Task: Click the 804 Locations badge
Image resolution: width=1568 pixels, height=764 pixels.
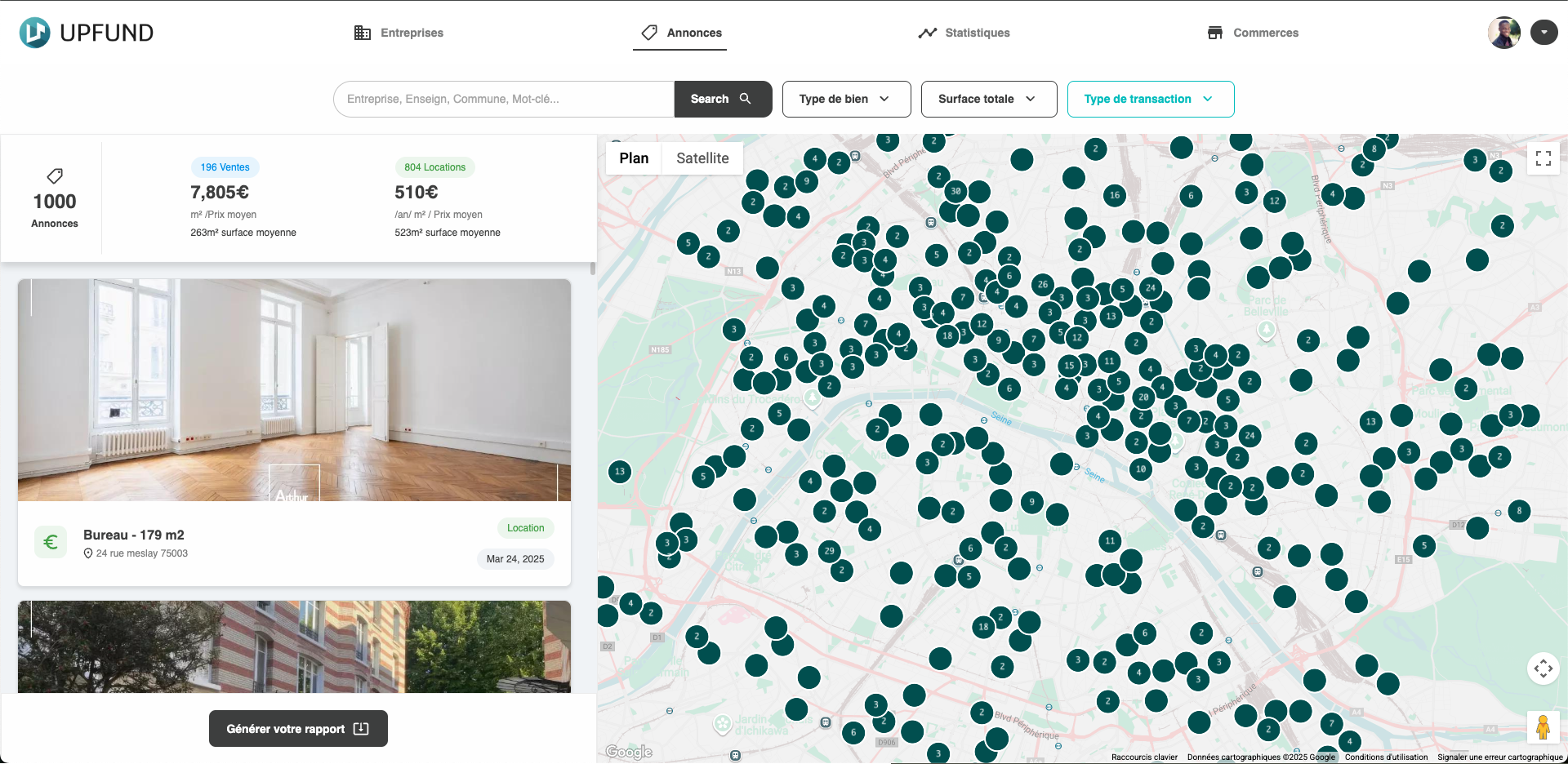Action: (x=434, y=167)
